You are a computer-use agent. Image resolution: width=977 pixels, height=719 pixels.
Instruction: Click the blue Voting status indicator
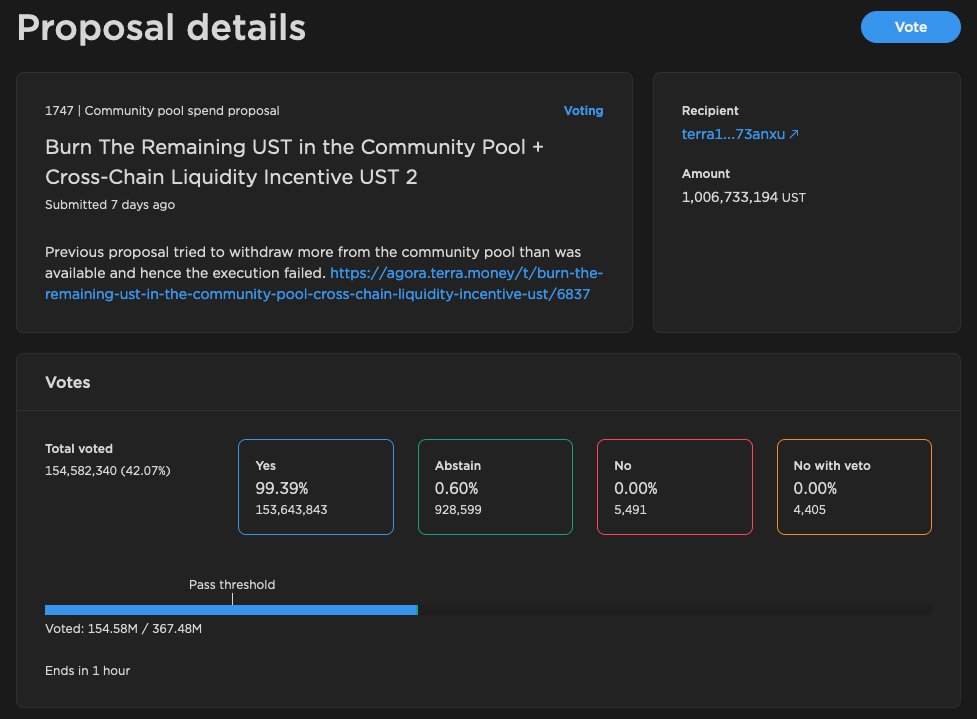pyautogui.click(x=583, y=110)
